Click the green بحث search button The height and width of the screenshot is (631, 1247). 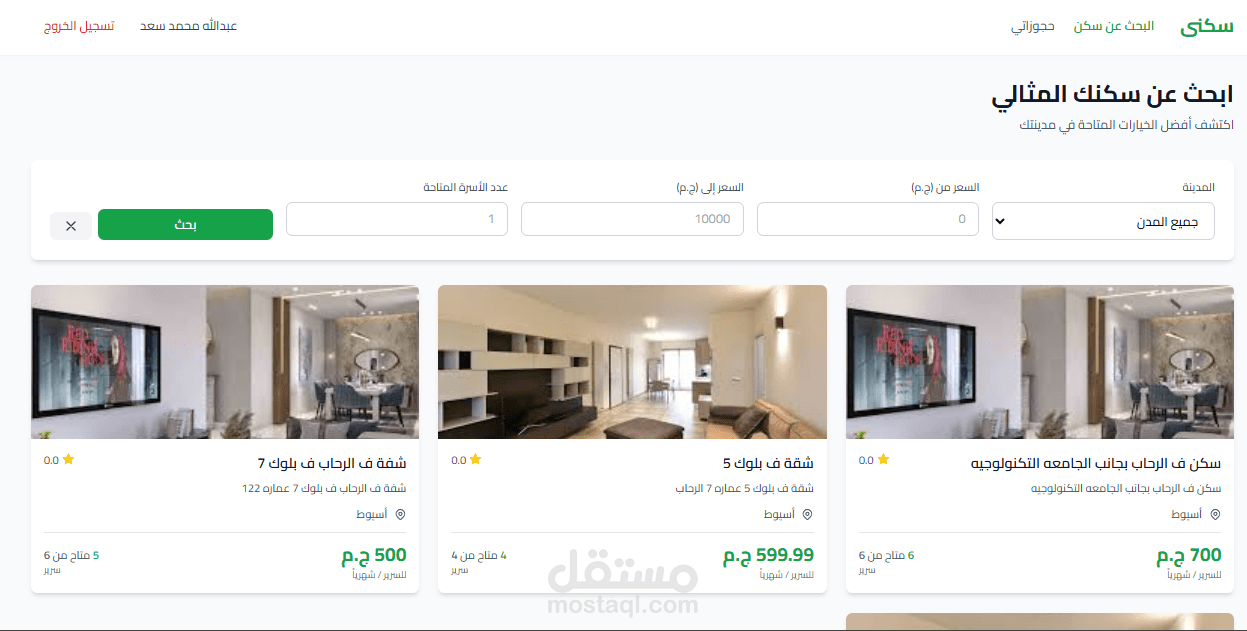[185, 225]
